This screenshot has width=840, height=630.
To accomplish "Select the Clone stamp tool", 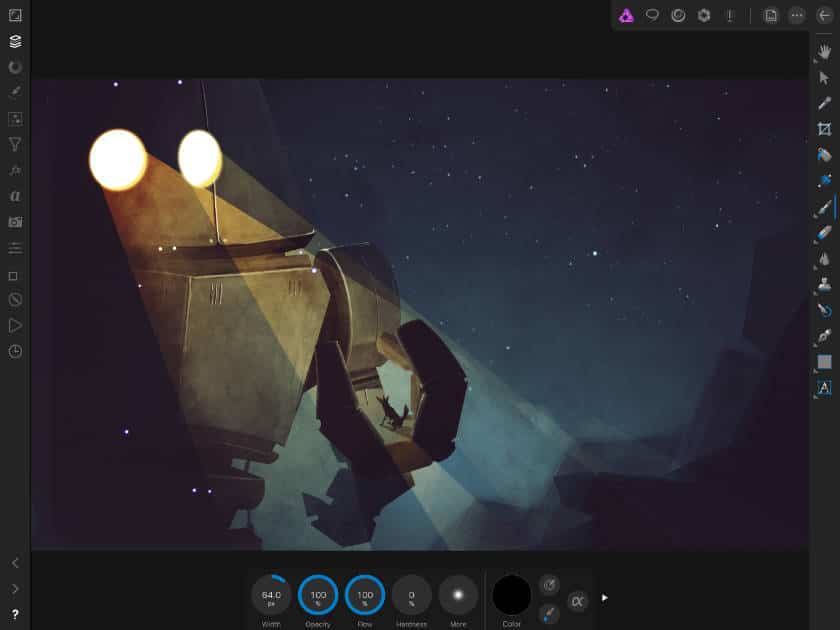I will click(824, 285).
